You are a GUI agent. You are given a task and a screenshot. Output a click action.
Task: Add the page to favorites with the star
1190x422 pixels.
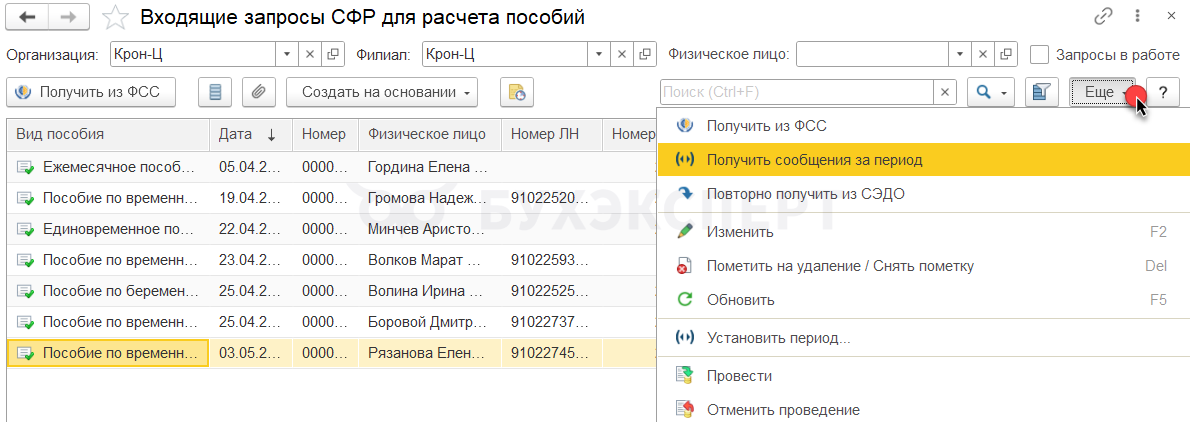[115, 17]
